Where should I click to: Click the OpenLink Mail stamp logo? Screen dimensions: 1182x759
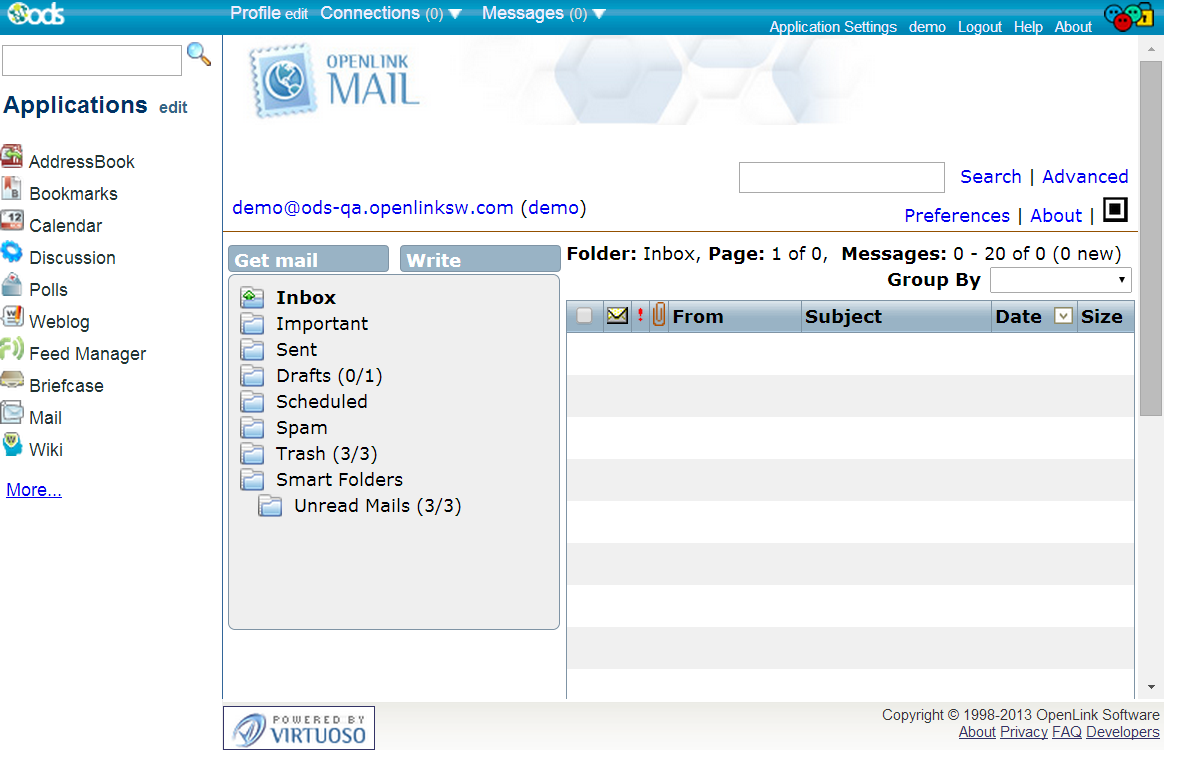(x=283, y=80)
